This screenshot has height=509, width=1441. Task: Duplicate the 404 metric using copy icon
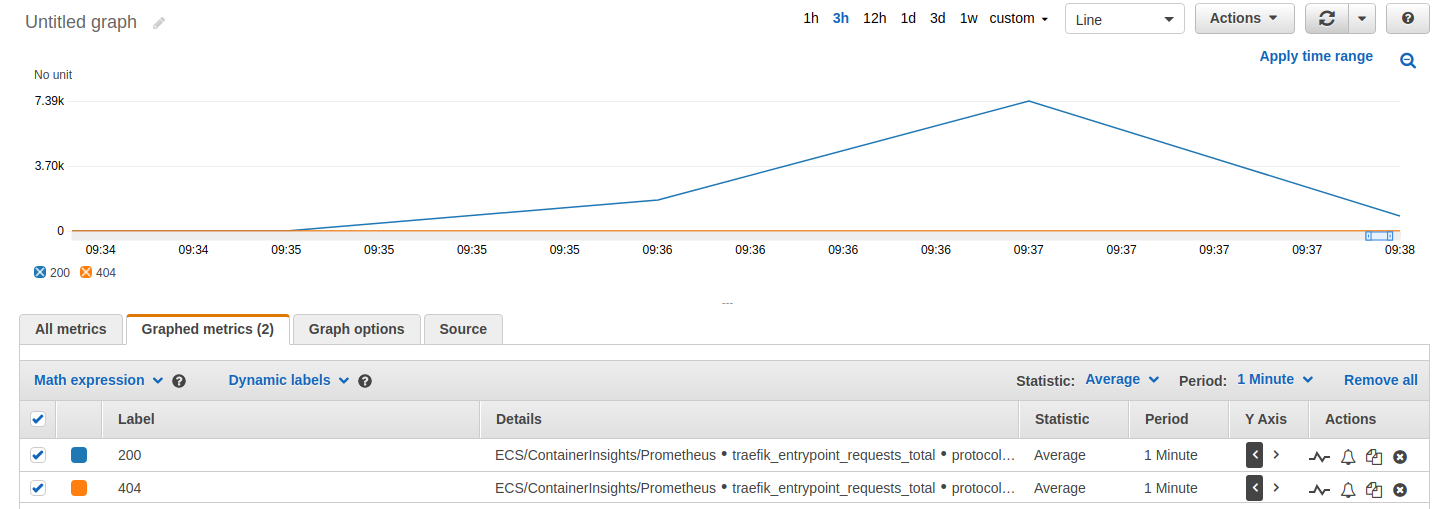point(1374,489)
